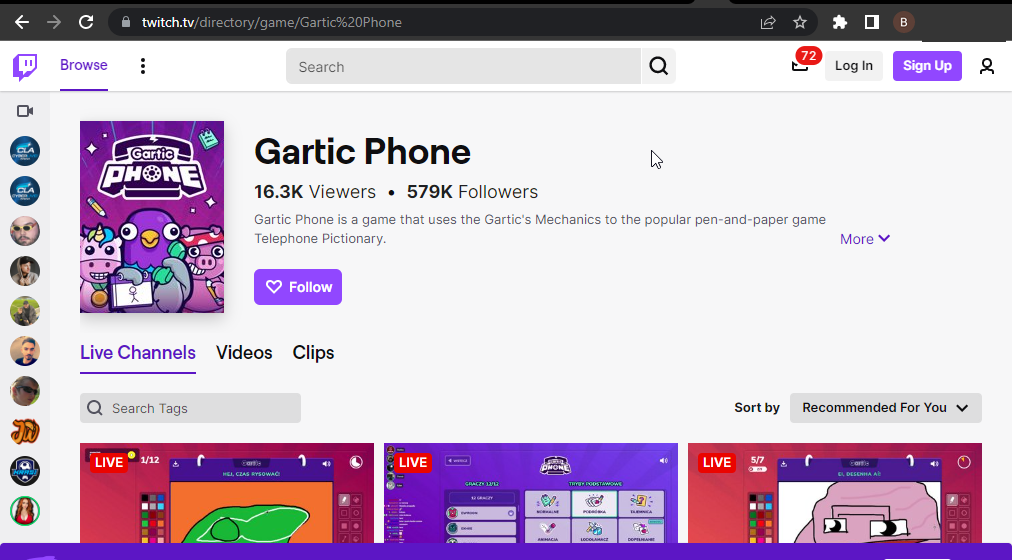Image resolution: width=1012 pixels, height=560 pixels.
Task: Click the camera icon atop the sidebar
Action: click(25, 112)
